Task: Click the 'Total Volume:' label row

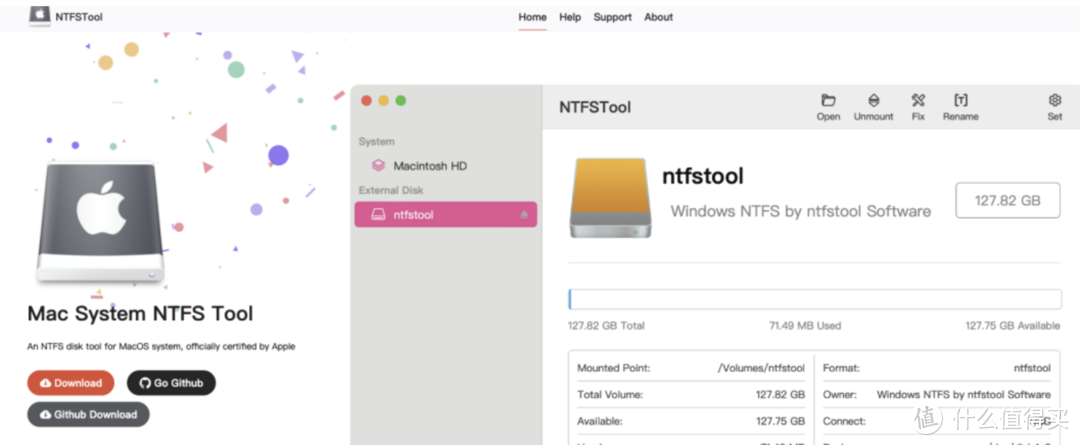Action: coord(691,395)
